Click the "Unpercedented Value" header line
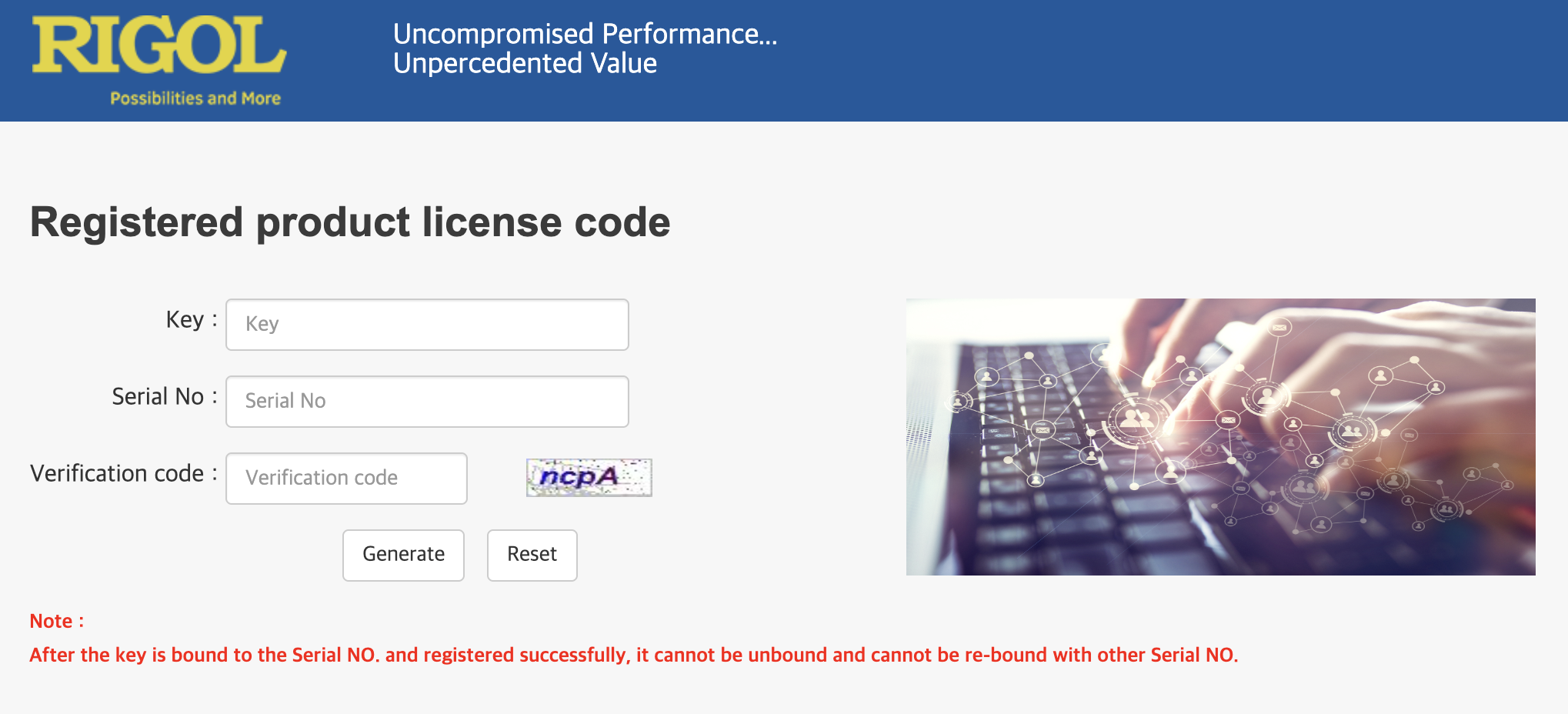Viewport: 1568px width, 714px height. 525,63
